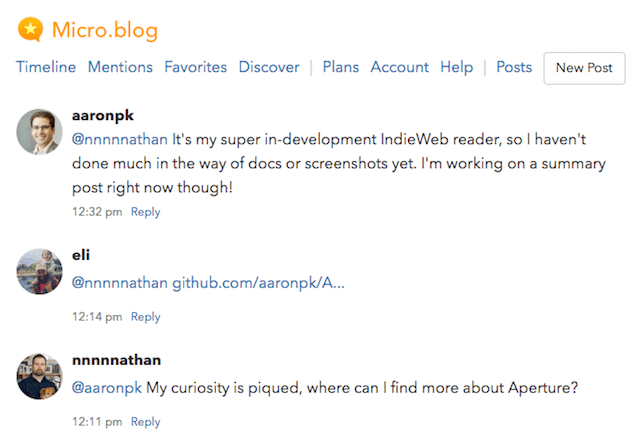Open Account settings

(400, 67)
